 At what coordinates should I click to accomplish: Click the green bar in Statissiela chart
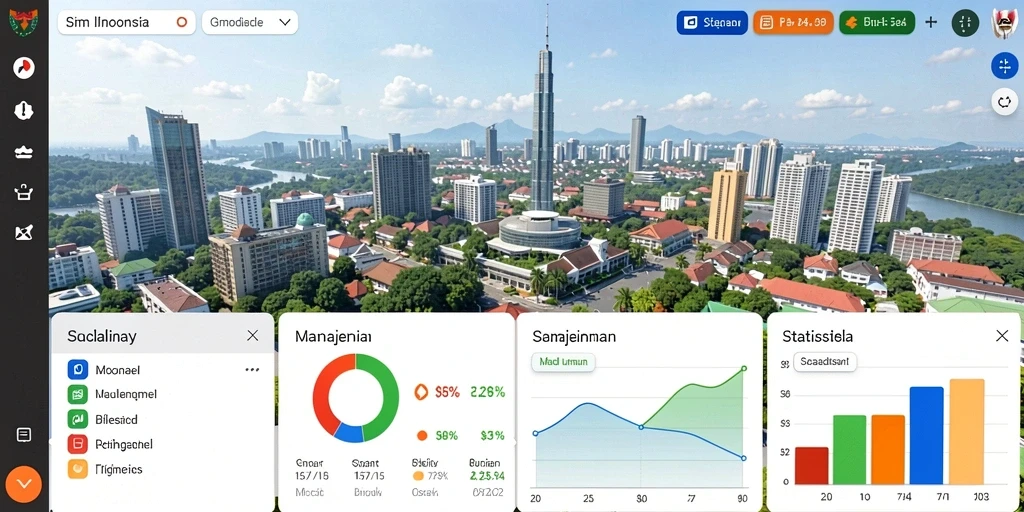pos(849,450)
